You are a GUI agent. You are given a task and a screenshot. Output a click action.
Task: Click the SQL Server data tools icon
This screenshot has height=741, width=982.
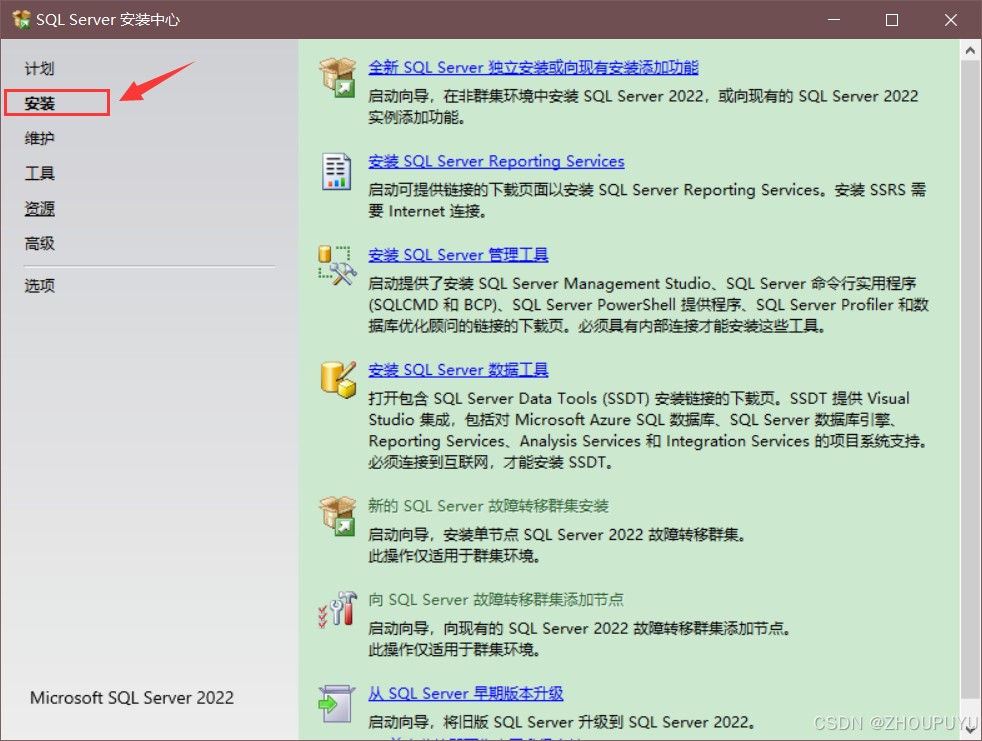click(x=337, y=379)
